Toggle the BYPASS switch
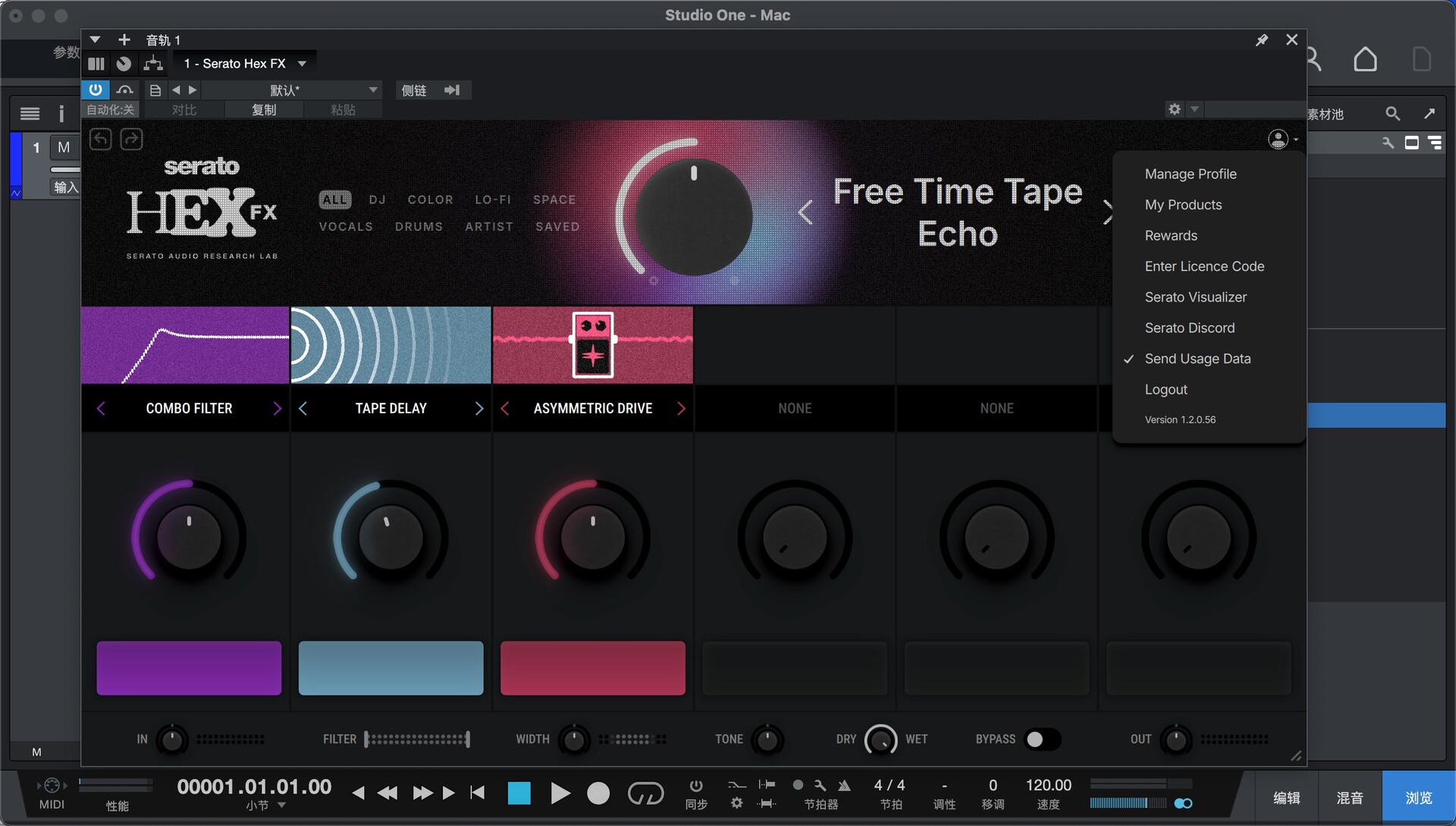This screenshot has height=826, width=1456. [x=1042, y=740]
